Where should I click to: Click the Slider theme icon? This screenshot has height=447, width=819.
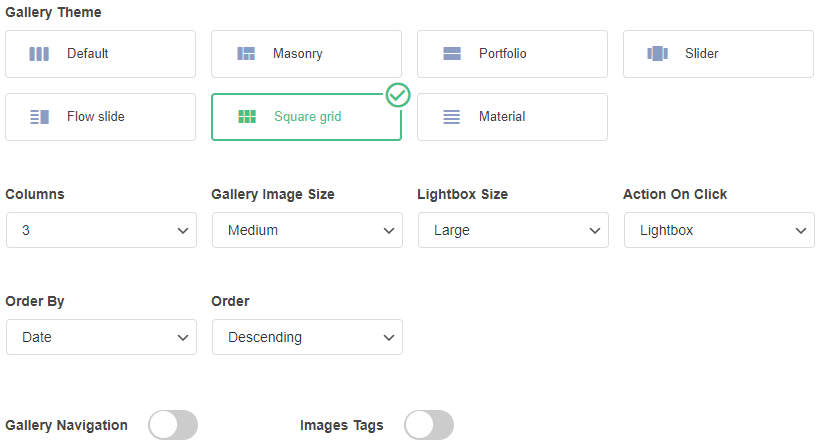pos(657,54)
